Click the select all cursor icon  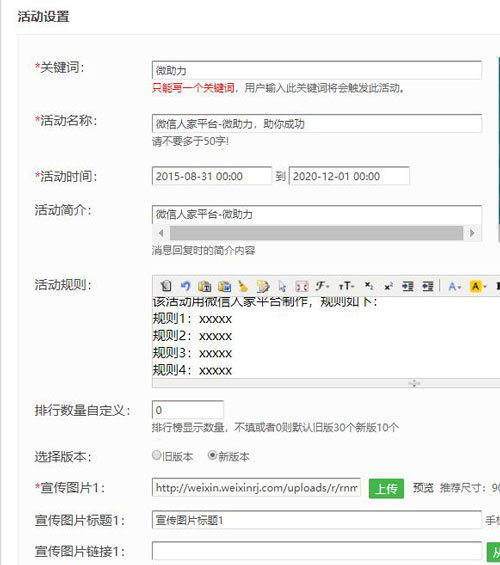click(x=282, y=286)
